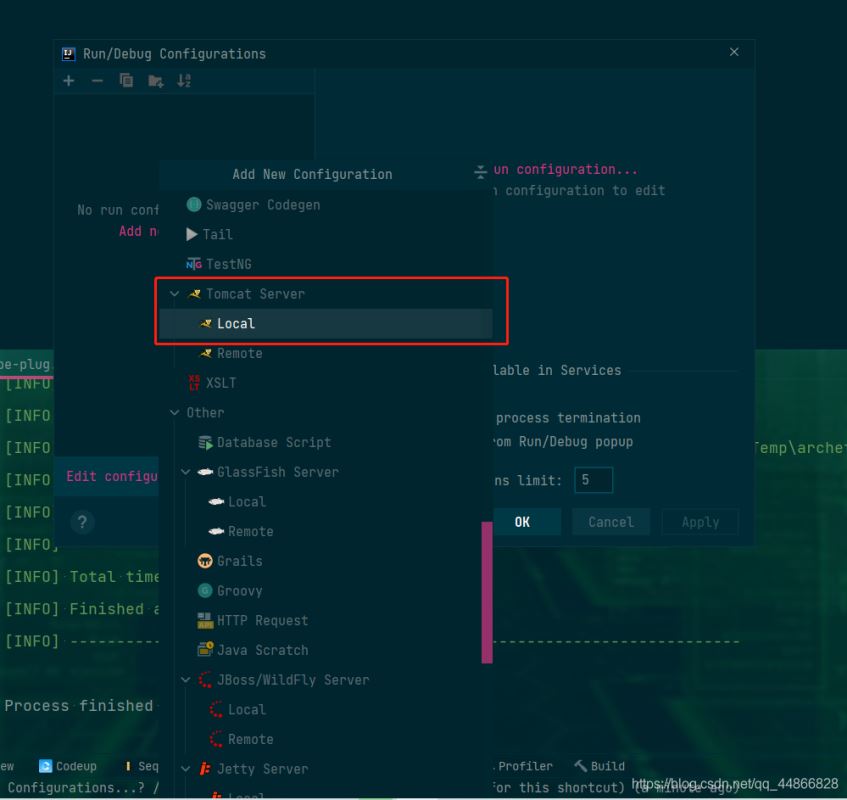
Task: Click the TestNG icon
Action: click(x=193, y=264)
